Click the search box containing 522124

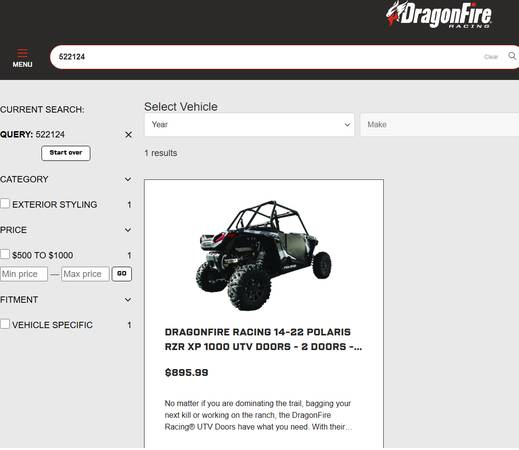267,57
